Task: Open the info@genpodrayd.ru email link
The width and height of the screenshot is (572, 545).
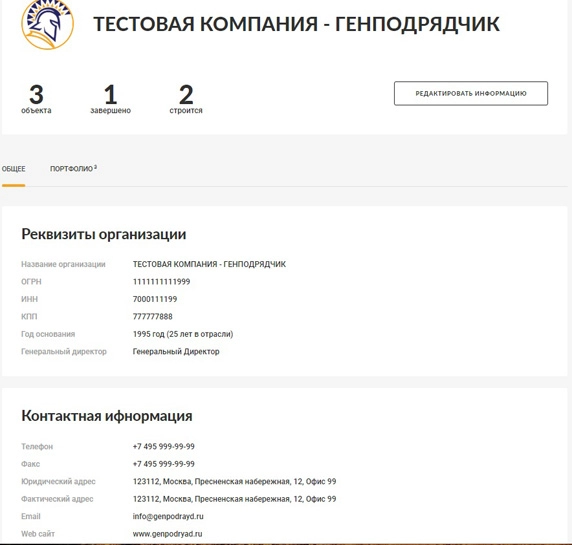Action: tap(168, 516)
